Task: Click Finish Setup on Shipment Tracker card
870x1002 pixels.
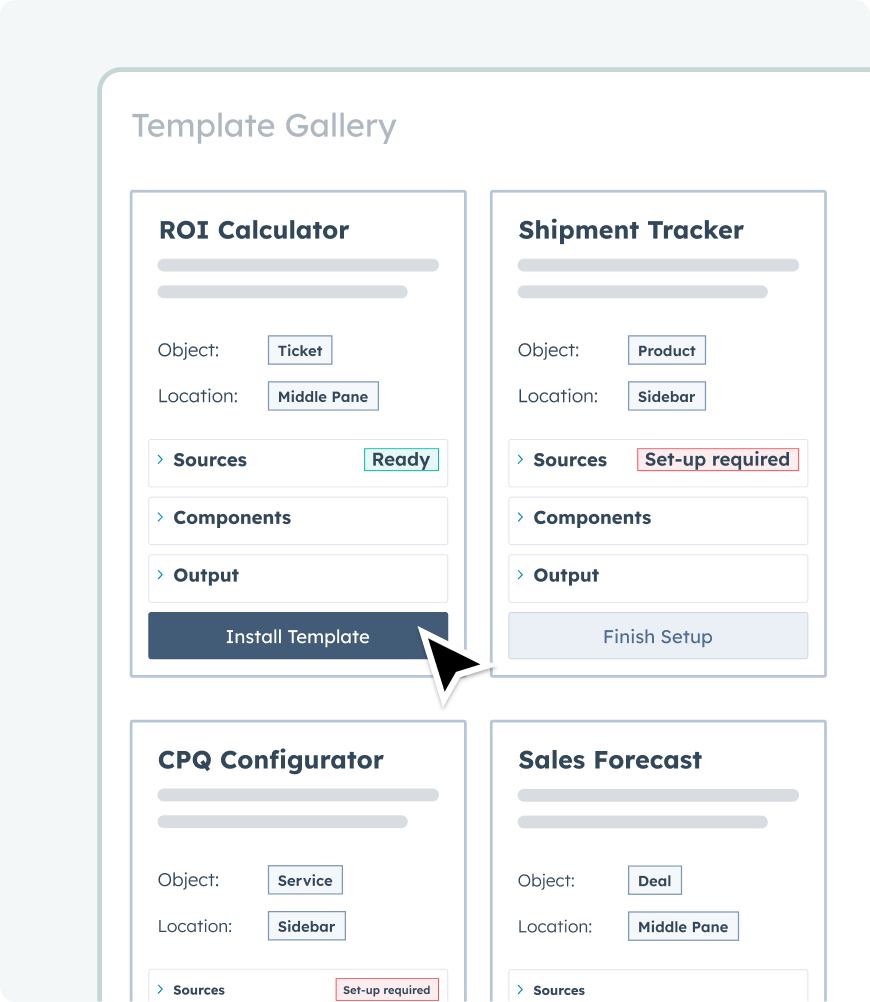Action: click(657, 637)
